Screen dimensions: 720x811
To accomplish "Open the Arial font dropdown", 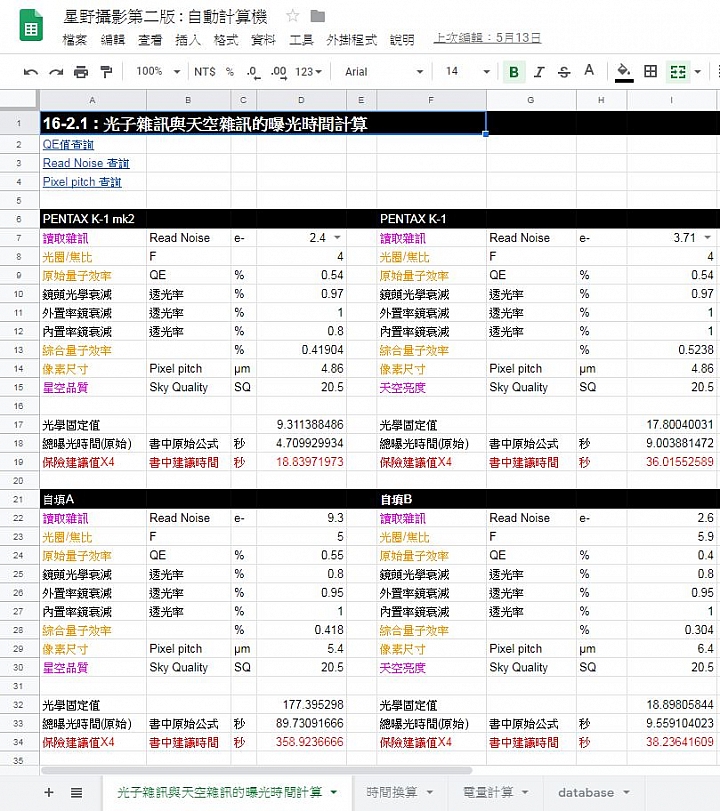I will coord(384,72).
